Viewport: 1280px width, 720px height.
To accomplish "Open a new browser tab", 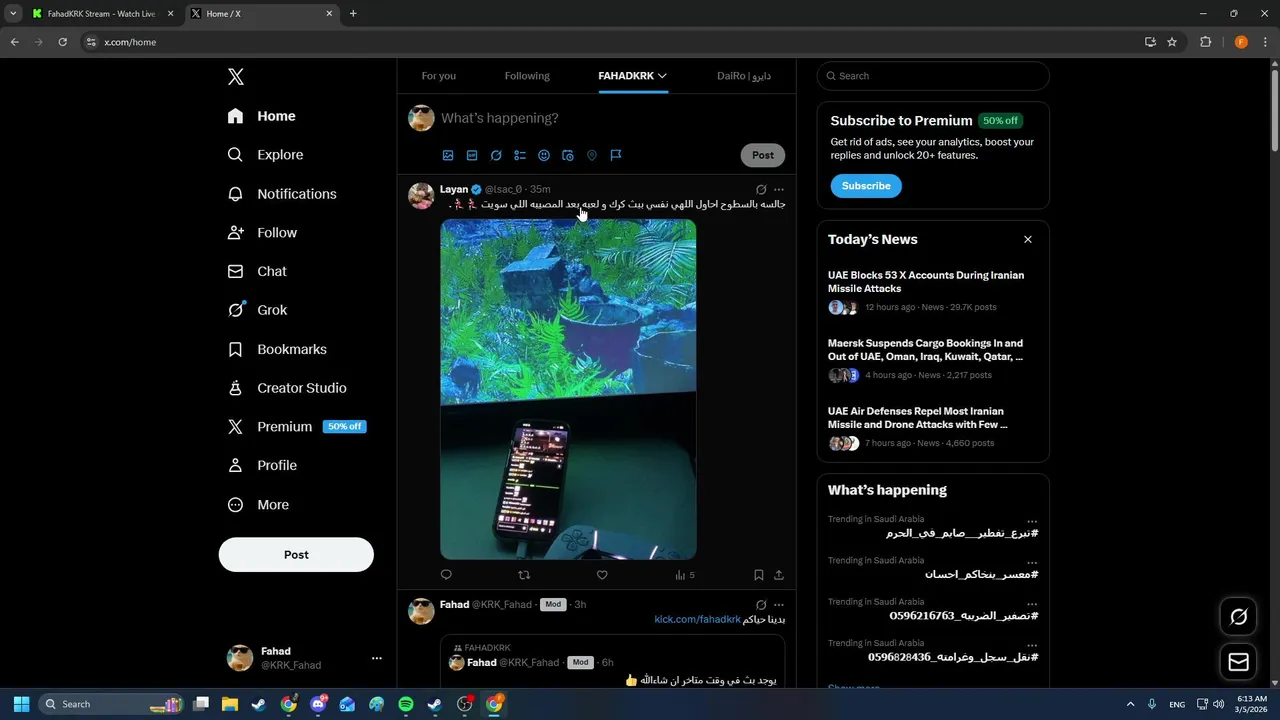I will (353, 14).
